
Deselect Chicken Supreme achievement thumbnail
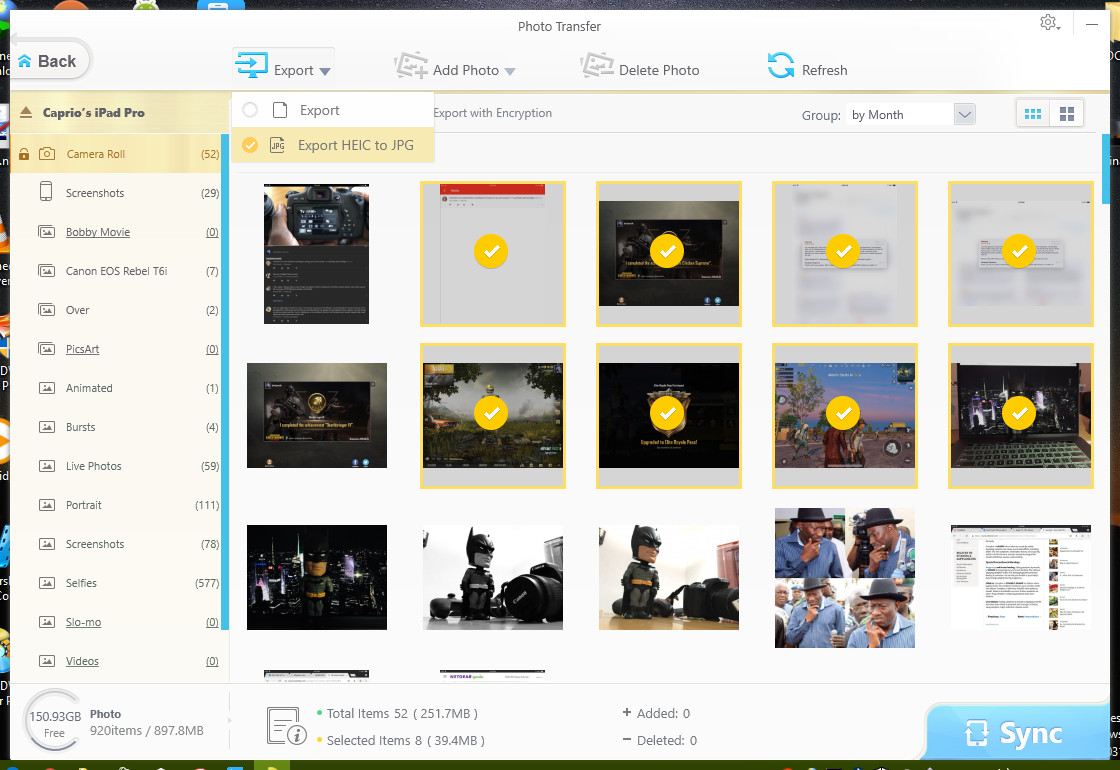click(x=669, y=254)
